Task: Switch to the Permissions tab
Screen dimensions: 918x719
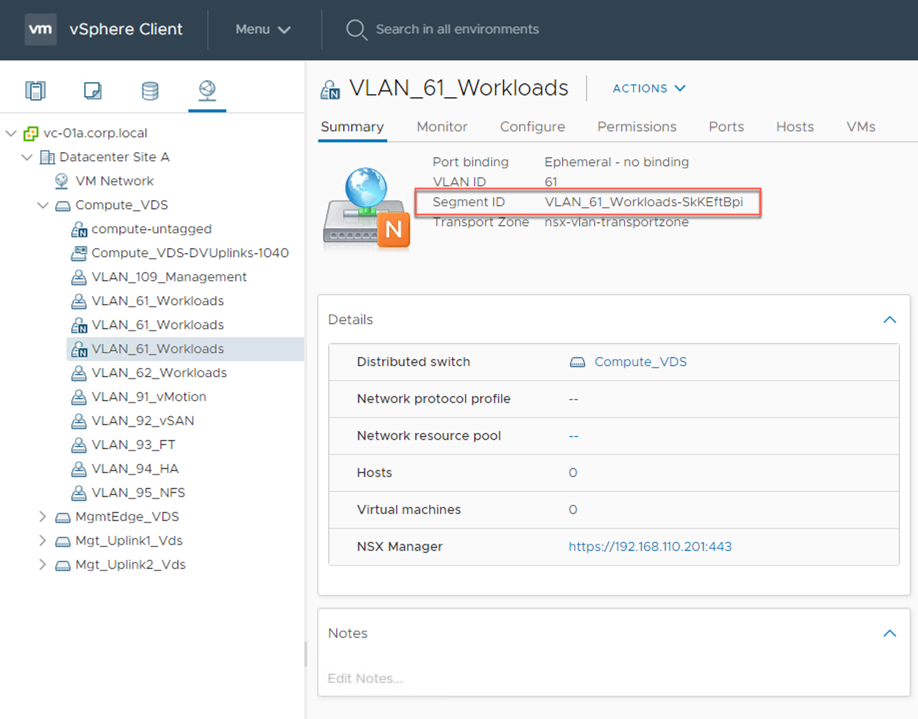Action: click(x=636, y=127)
